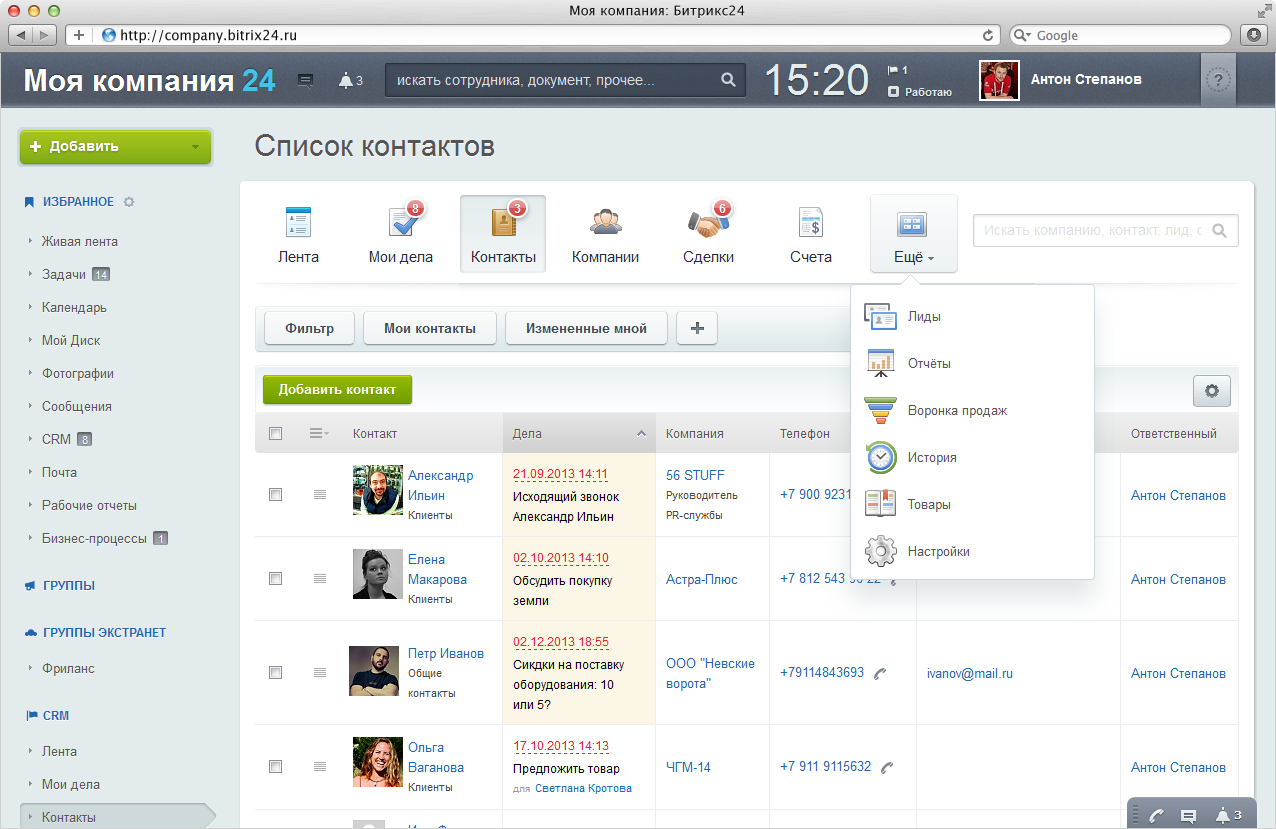Image resolution: width=1276 pixels, height=829 pixels.
Task: Apply Измененные мной filter
Action: click(x=586, y=328)
